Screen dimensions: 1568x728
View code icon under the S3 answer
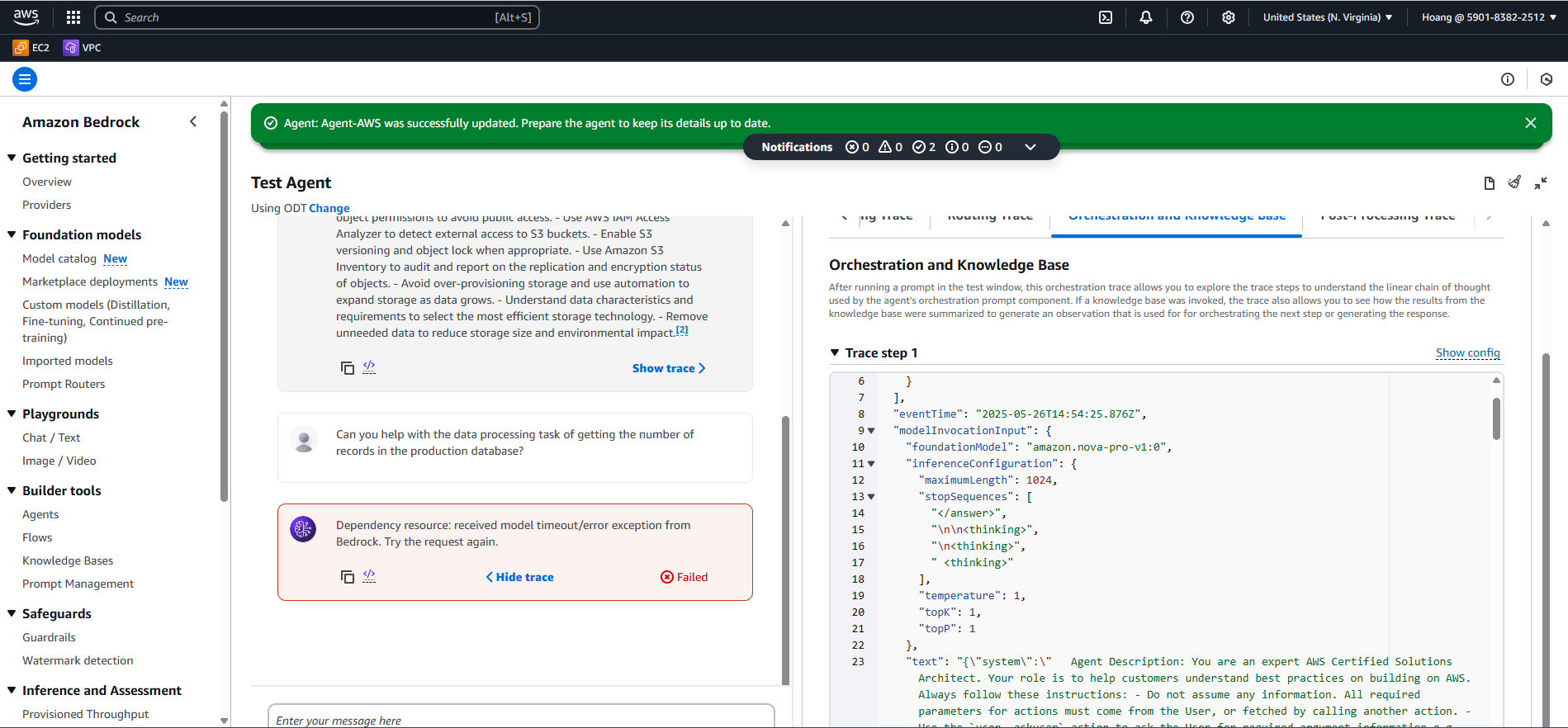click(369, 367)
